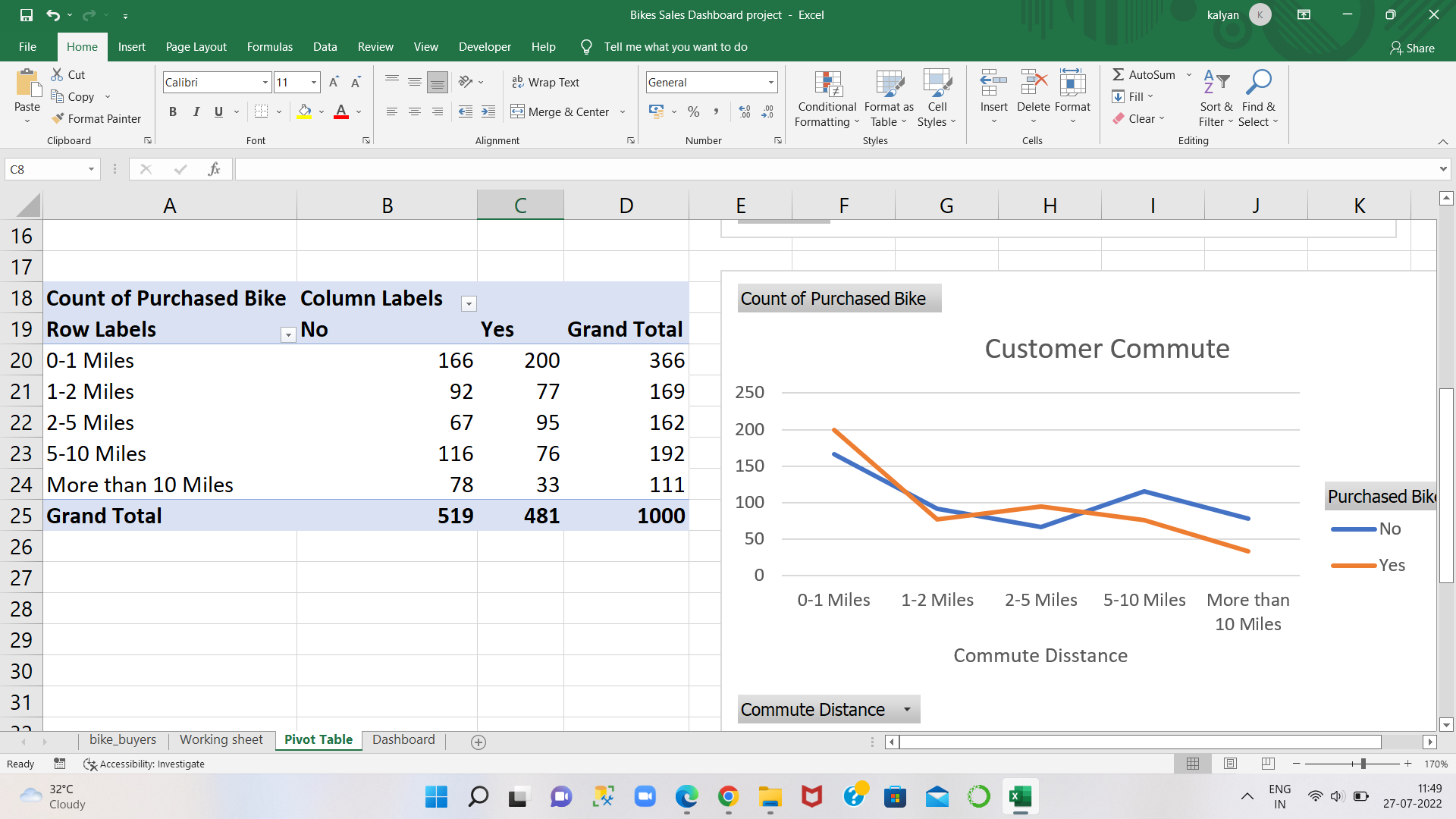This screenshot has height=819, width=1456.
Task: Click the Zoom In control on status bar
Action: coord(1408,764)
